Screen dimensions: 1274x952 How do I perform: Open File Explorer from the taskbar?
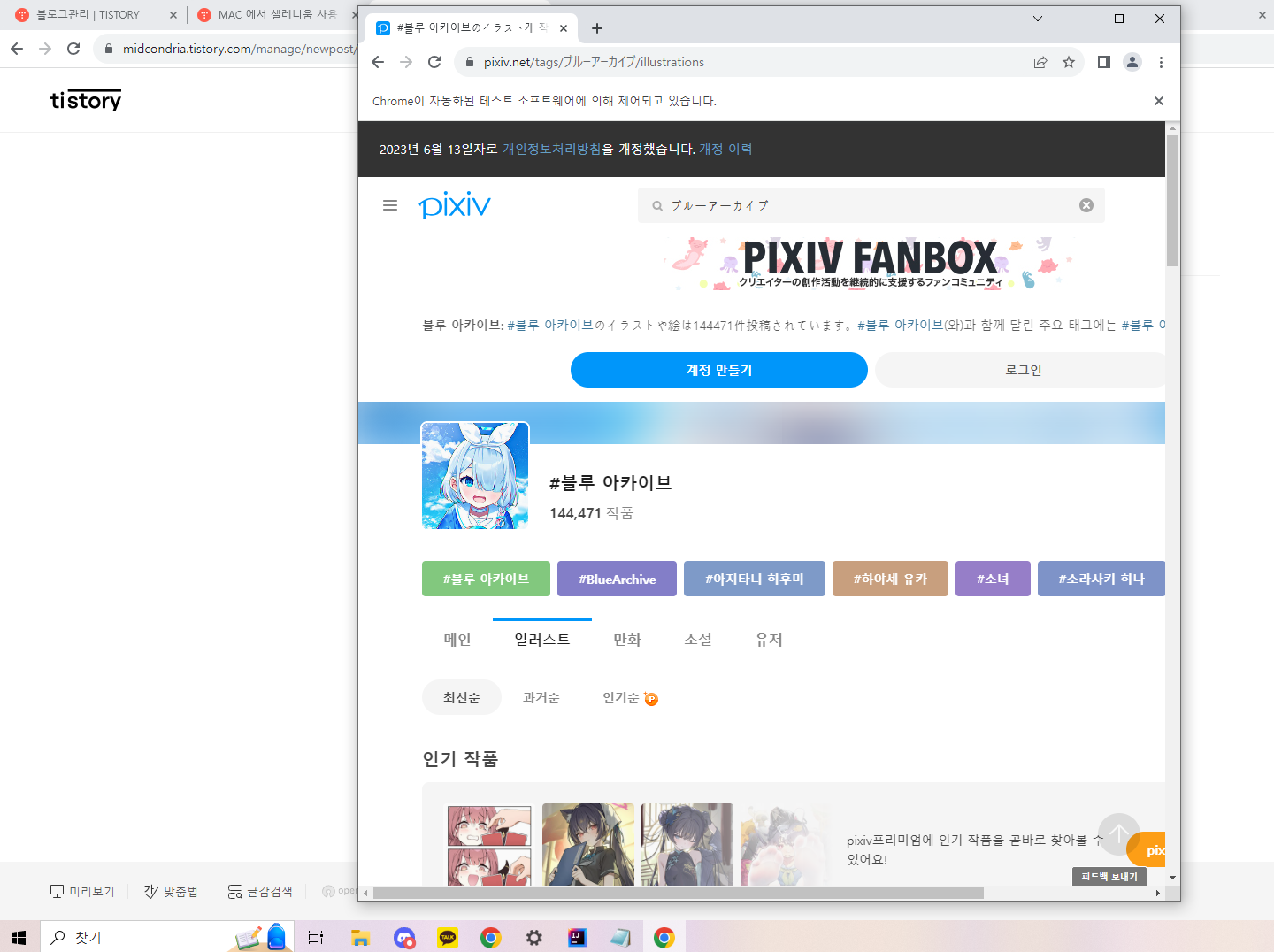360,937
